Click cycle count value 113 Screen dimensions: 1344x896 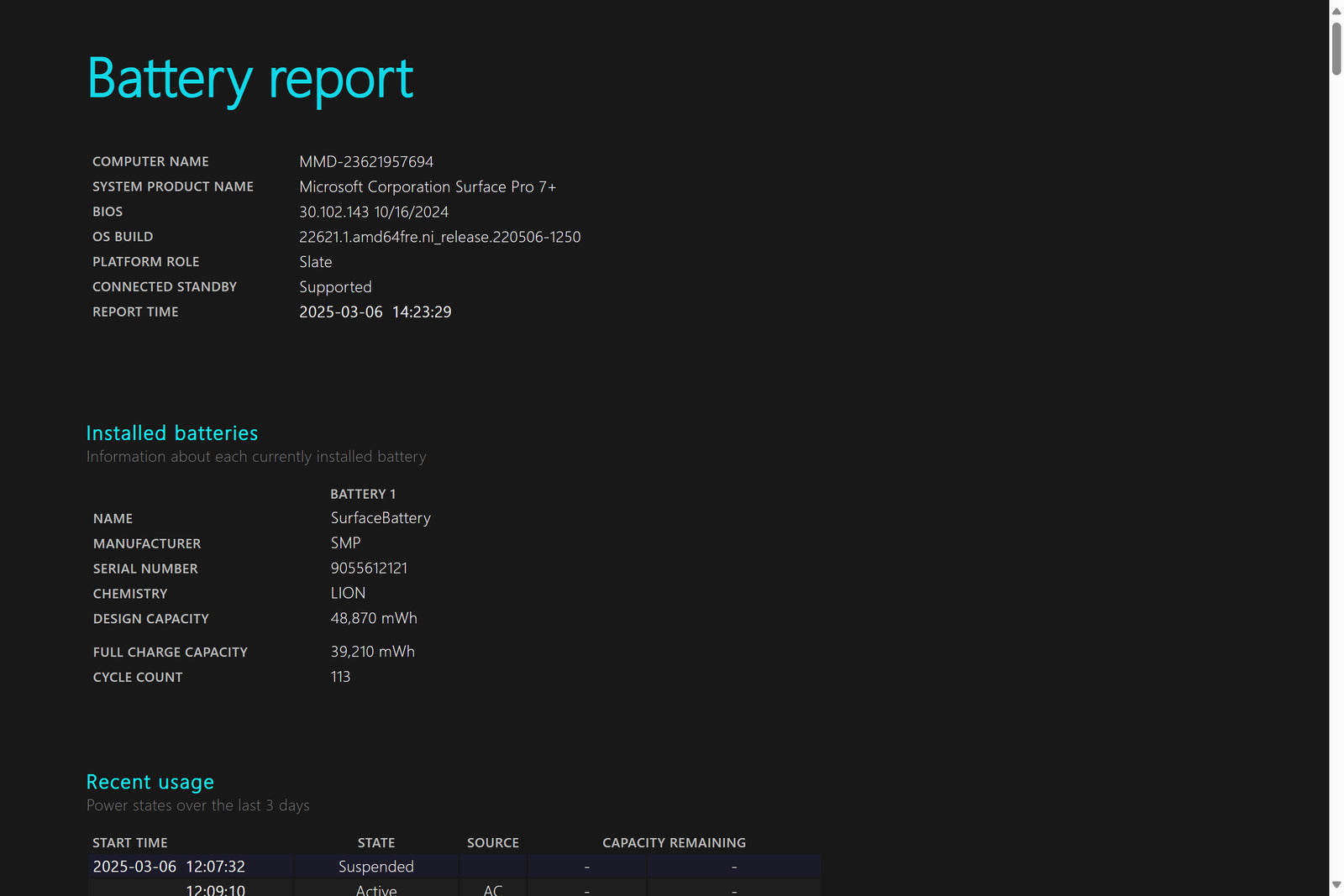[340, 677]
